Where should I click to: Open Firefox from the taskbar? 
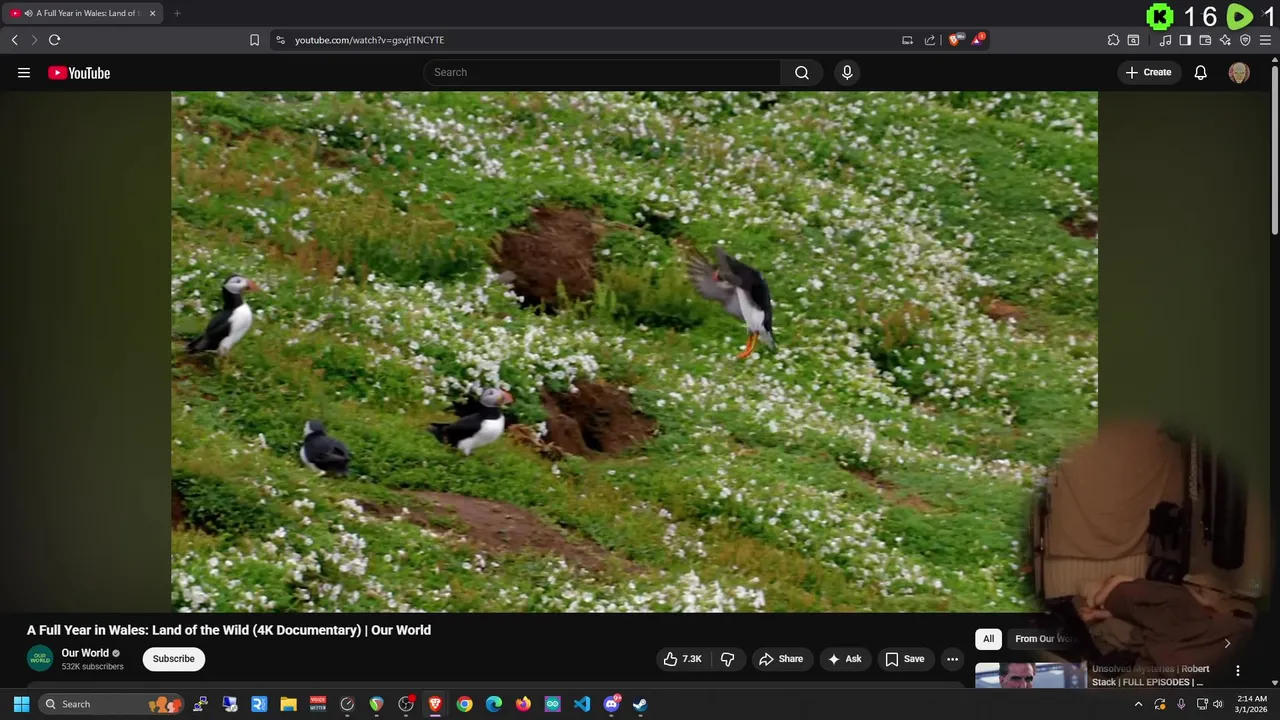tap(523, 704)
